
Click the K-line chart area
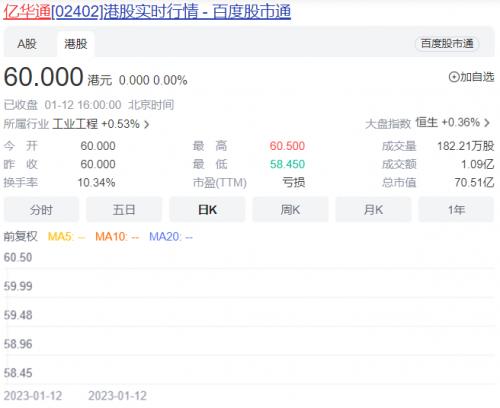click(x=250, y=315)
